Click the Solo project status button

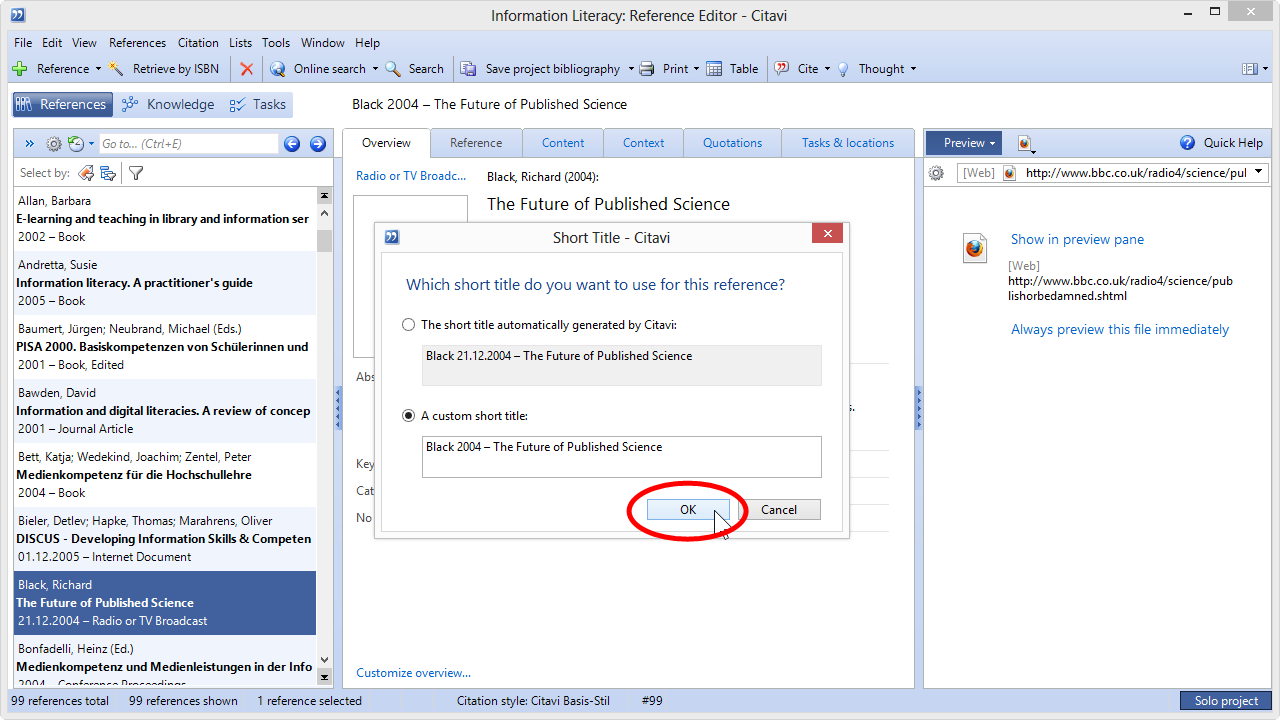(1226, 701)
